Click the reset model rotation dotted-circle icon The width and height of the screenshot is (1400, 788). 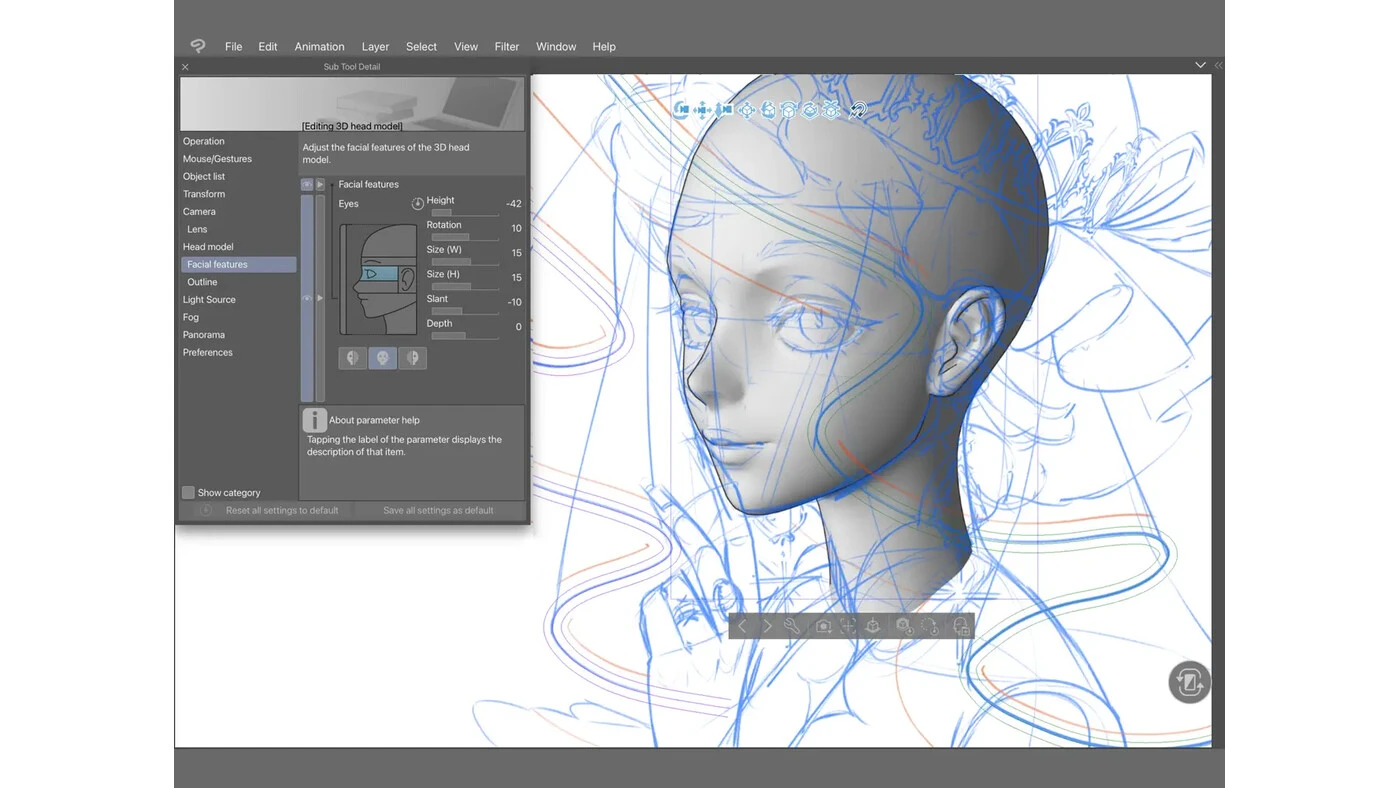[x=929, y=626]
